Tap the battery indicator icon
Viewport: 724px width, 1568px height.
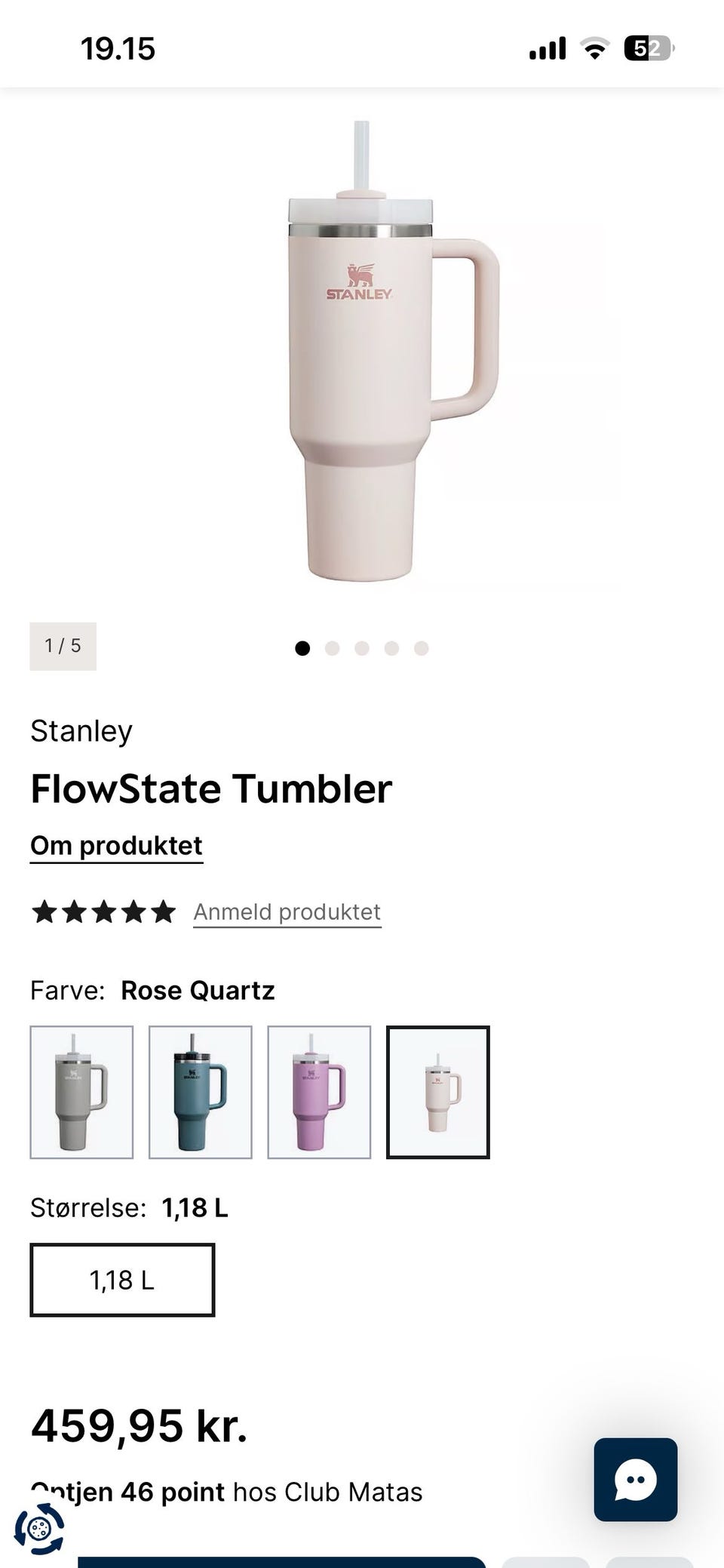pyautogui.click(x=649, y=49)
